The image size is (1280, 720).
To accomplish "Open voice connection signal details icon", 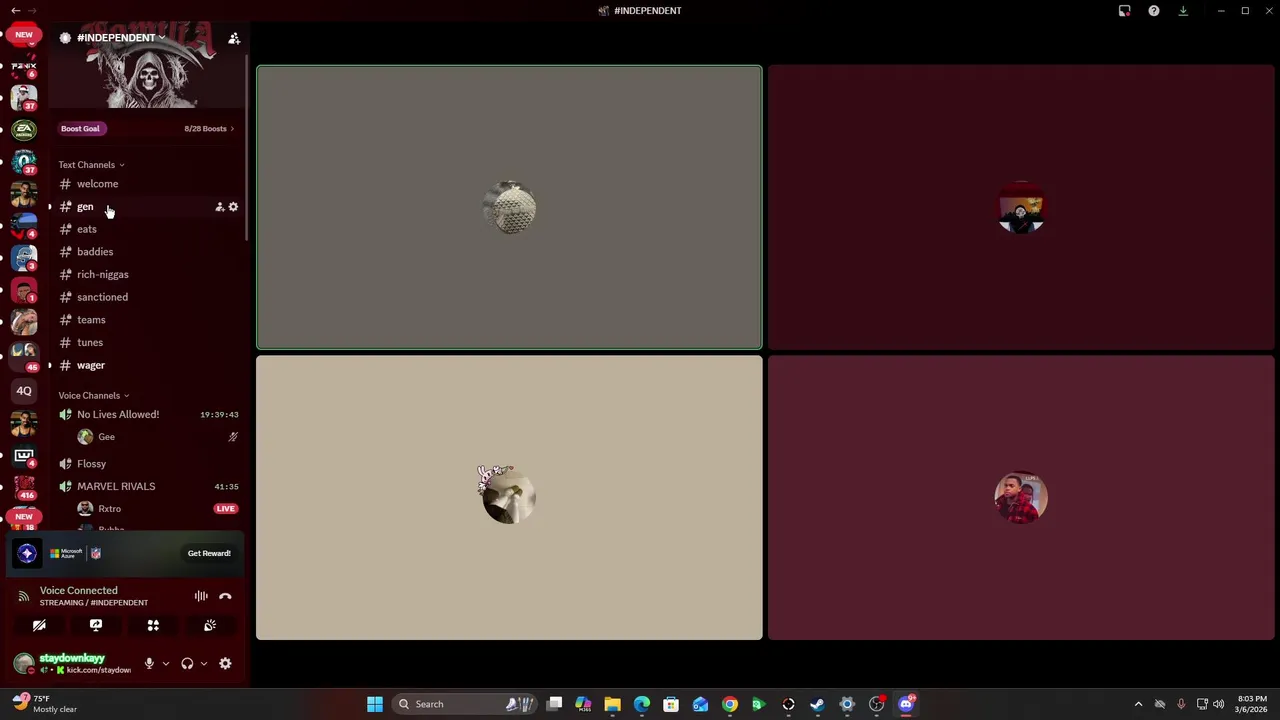I will click(23, 596).
